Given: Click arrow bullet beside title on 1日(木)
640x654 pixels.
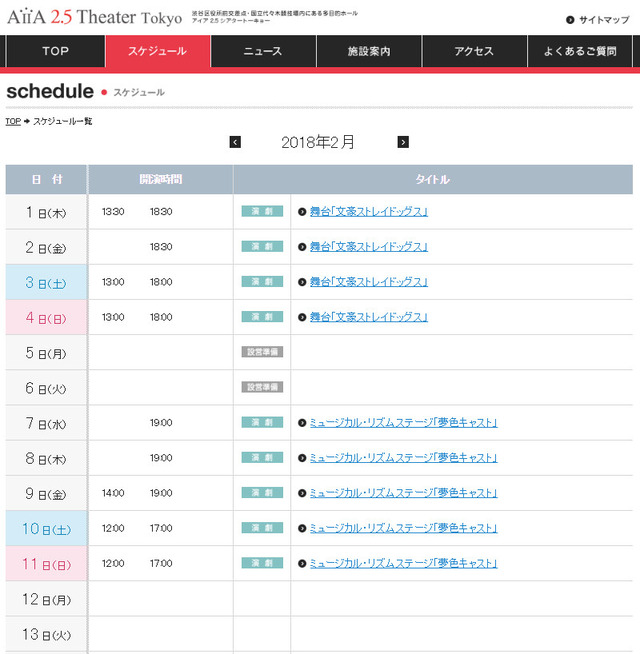Looking at the screenshot, I should pos(302,212).
